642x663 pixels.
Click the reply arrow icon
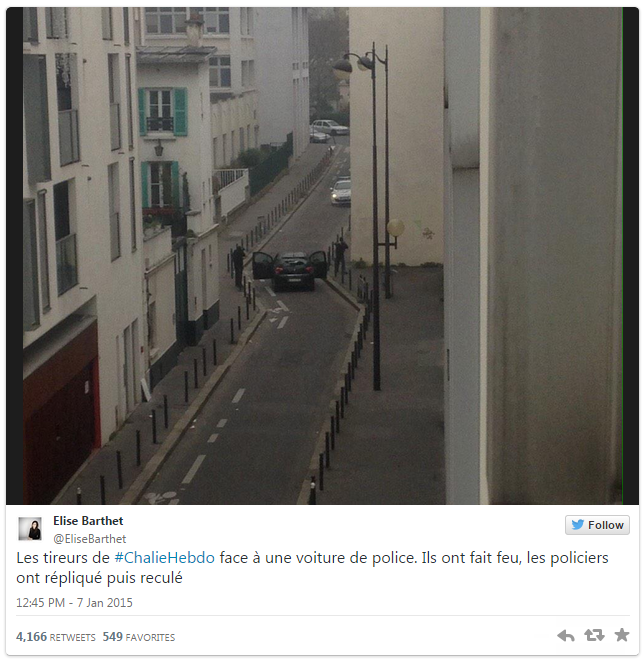(x=565, y=635)
